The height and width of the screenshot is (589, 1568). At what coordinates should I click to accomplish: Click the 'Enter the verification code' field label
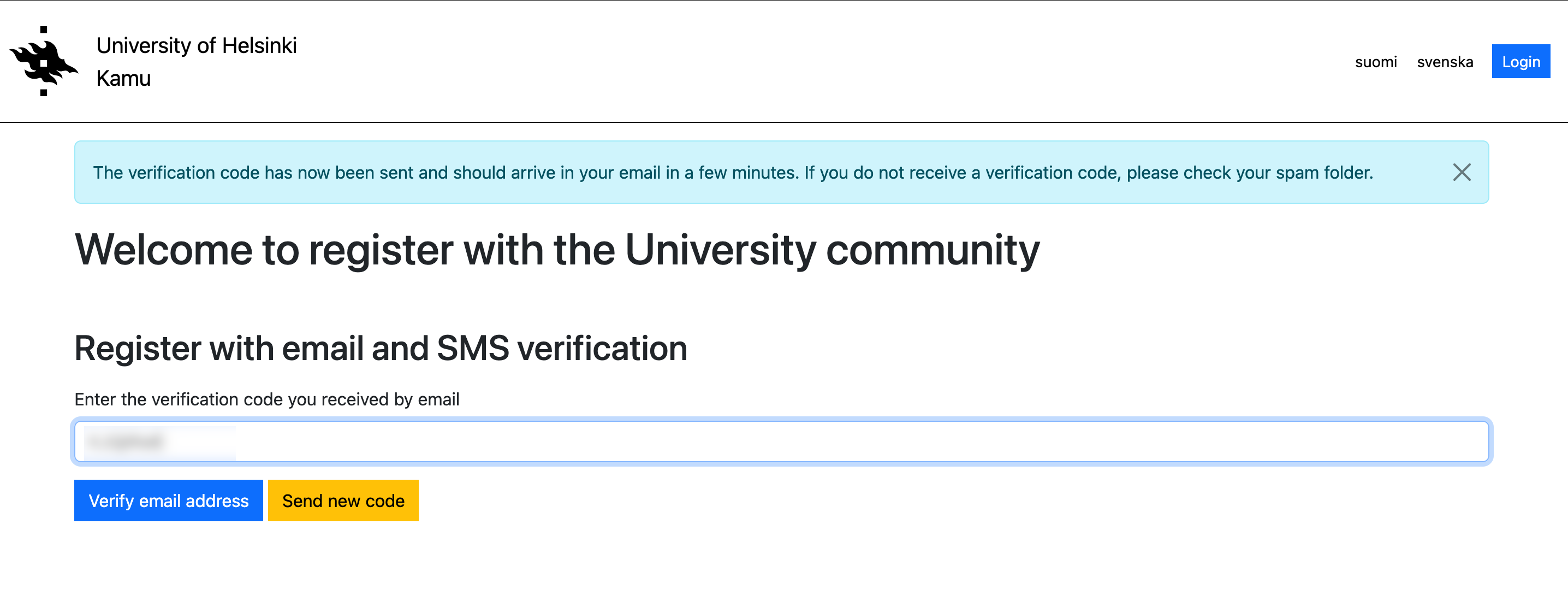(x=266, y=399)
